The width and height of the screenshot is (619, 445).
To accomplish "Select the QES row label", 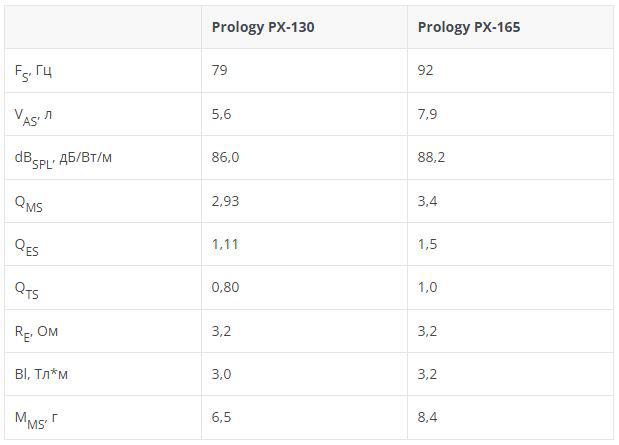I will coord(27,245).
